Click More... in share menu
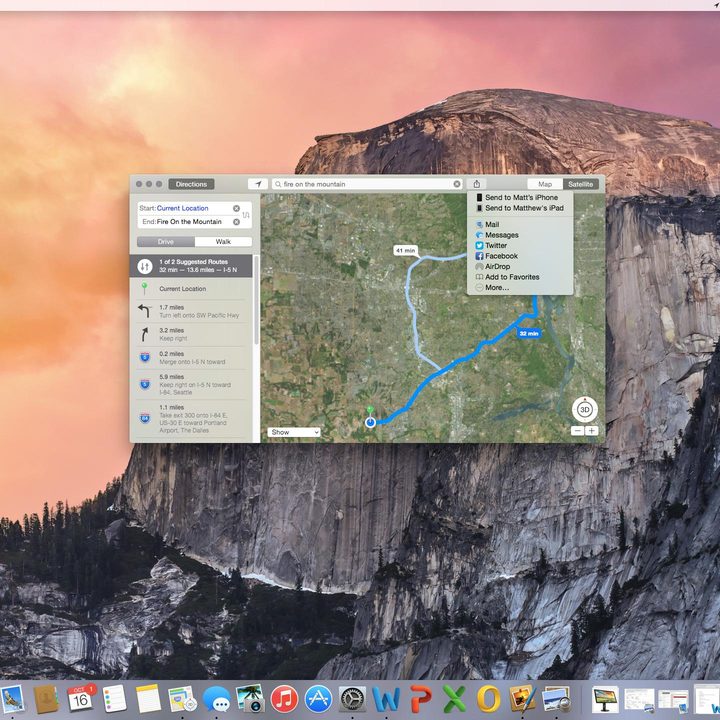This screenshot has height=720, width=720. click(520, 288)
